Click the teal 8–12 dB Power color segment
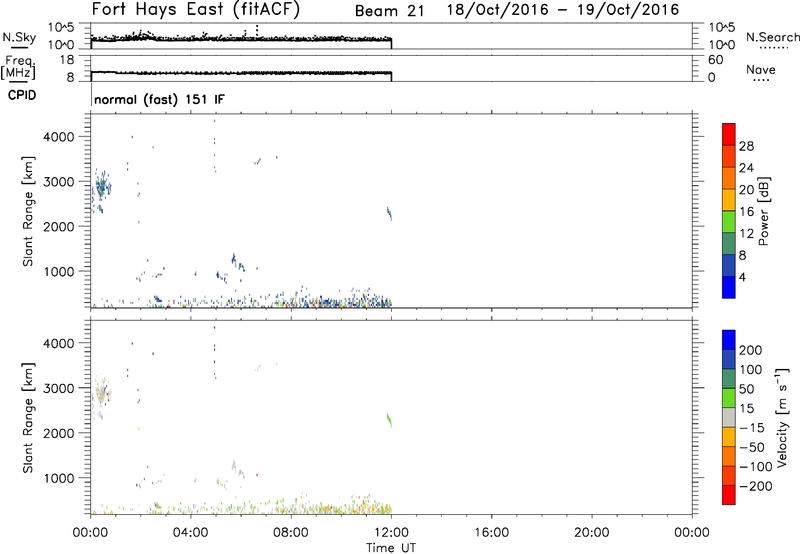This screenshot has height=554, width=800. tap(729, 243)
